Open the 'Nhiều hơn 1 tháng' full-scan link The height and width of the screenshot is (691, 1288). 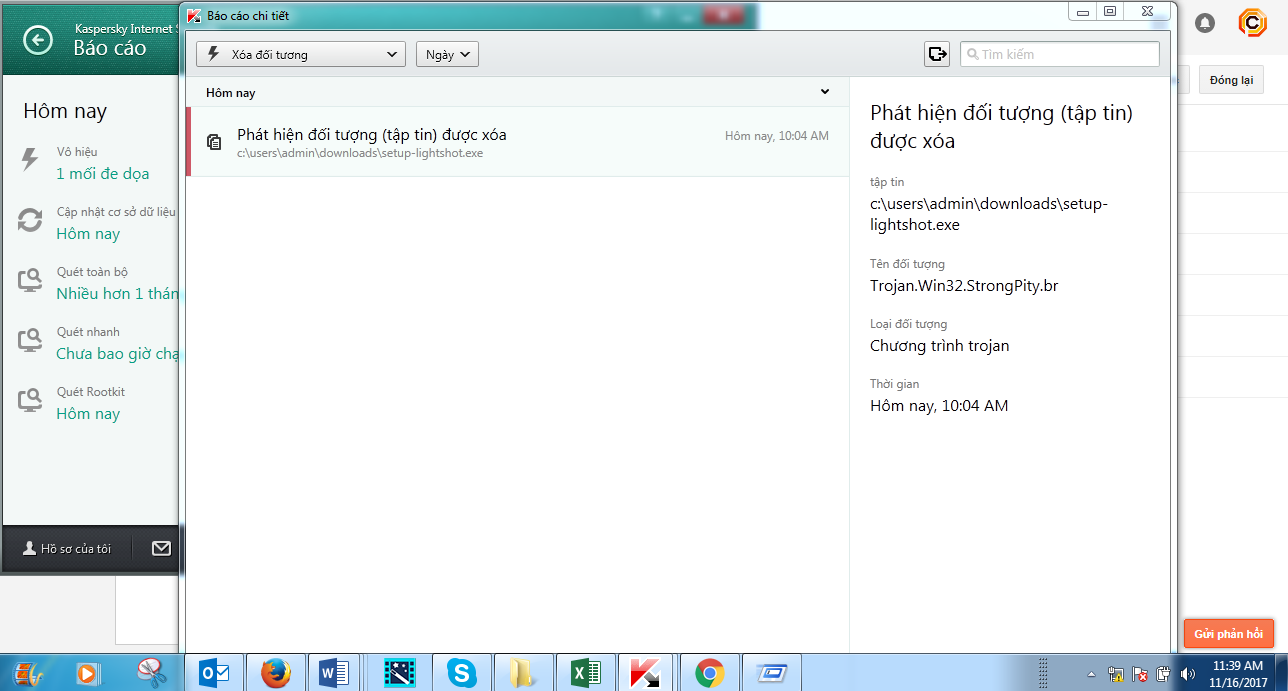click(x=117, y=293)
